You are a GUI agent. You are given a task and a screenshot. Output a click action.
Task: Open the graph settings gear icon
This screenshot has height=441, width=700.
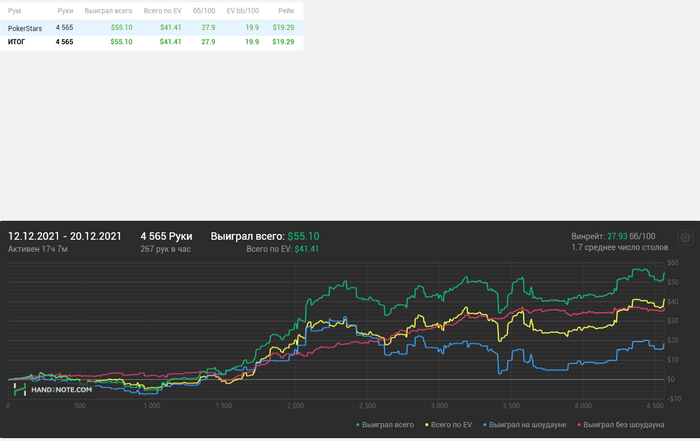pyautogui.click(x=685, y=237)
